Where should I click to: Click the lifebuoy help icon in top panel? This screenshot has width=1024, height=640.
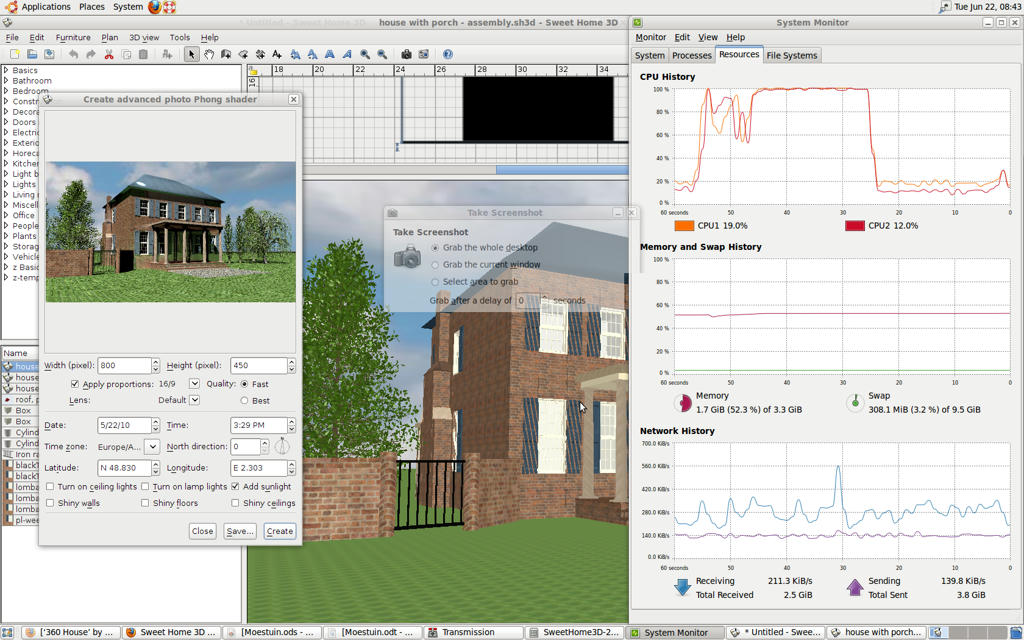coord(170,7)
